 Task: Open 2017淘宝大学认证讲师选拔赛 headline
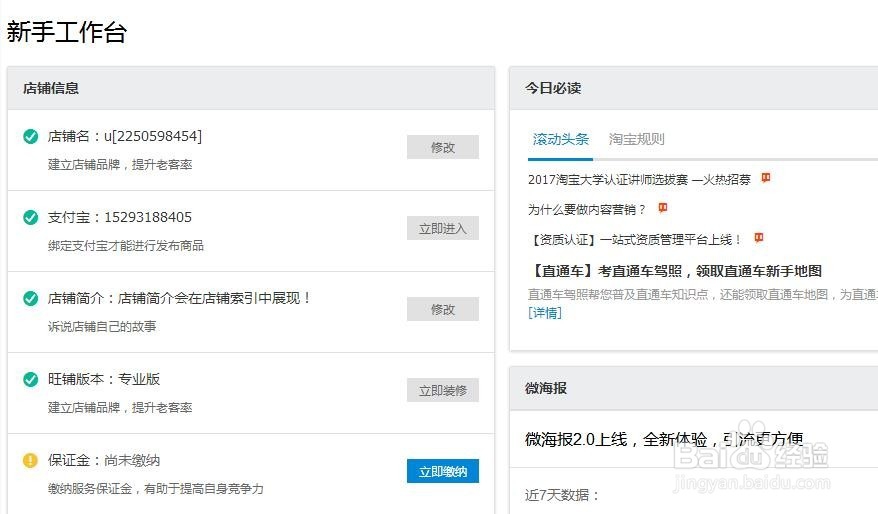click(639, 180)
